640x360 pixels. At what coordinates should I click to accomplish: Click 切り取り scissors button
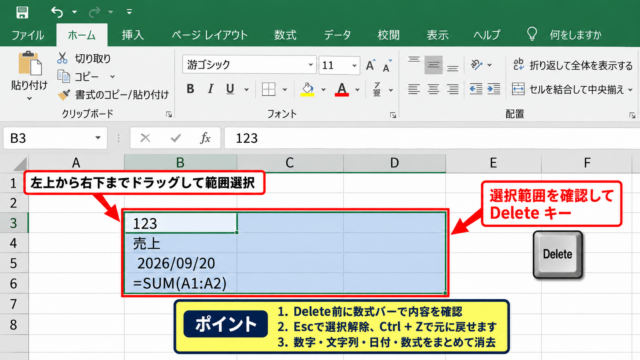[84, 58]
